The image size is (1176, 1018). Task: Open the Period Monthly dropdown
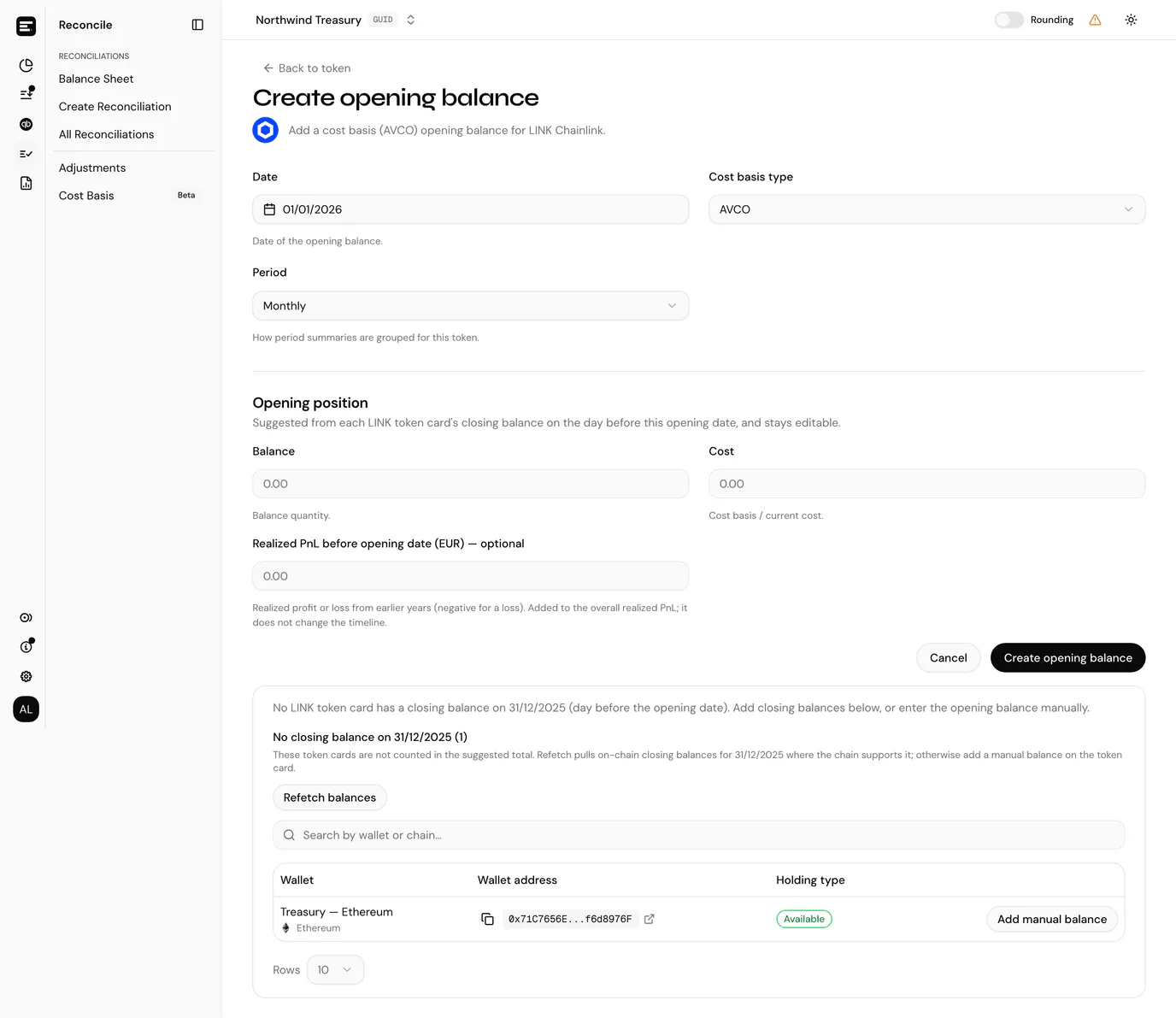click(x=471, y=306)
